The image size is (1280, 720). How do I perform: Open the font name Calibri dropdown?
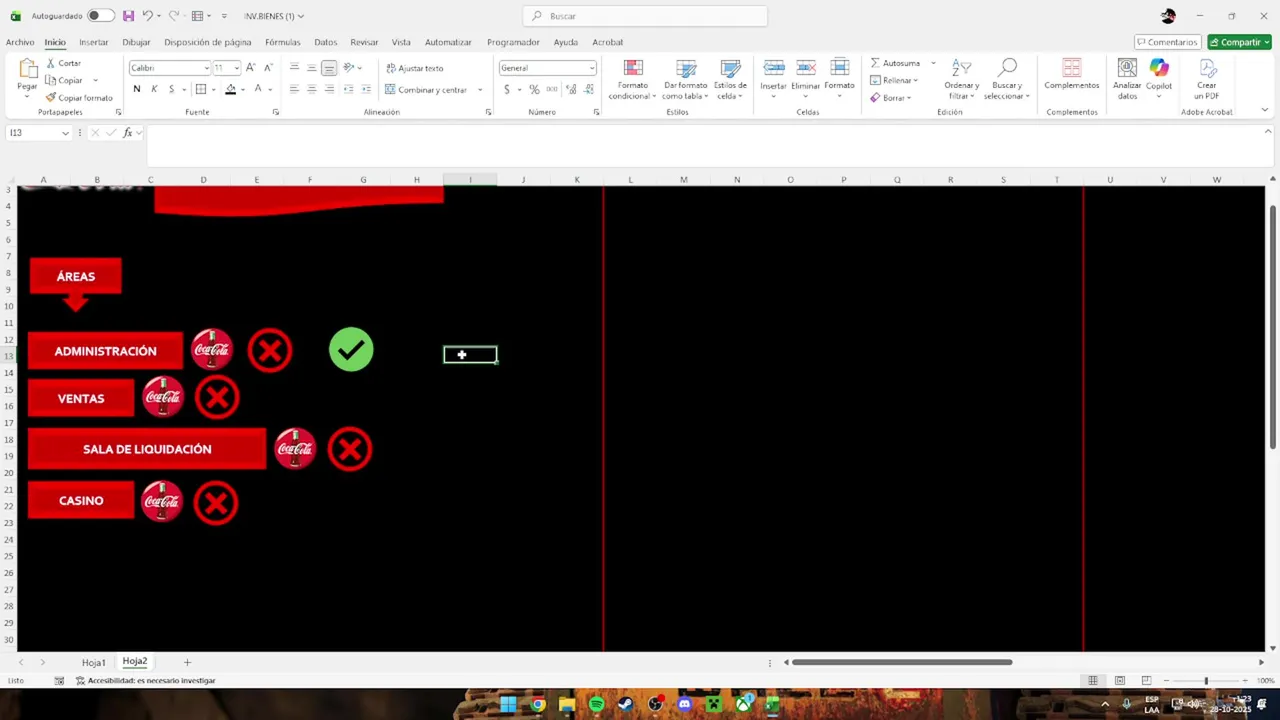tap(206, 68)
